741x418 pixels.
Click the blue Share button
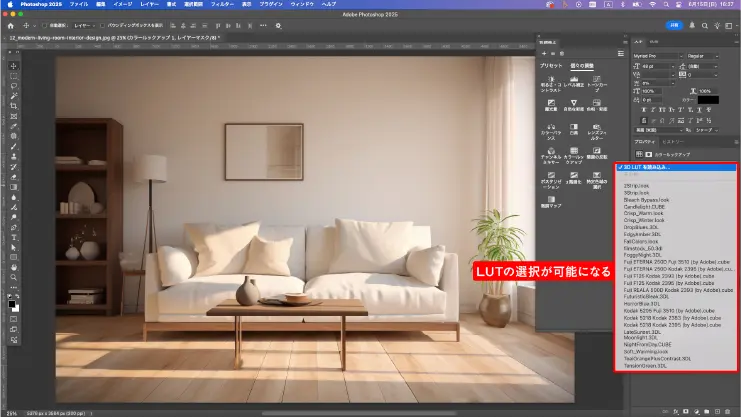[674, 26]
